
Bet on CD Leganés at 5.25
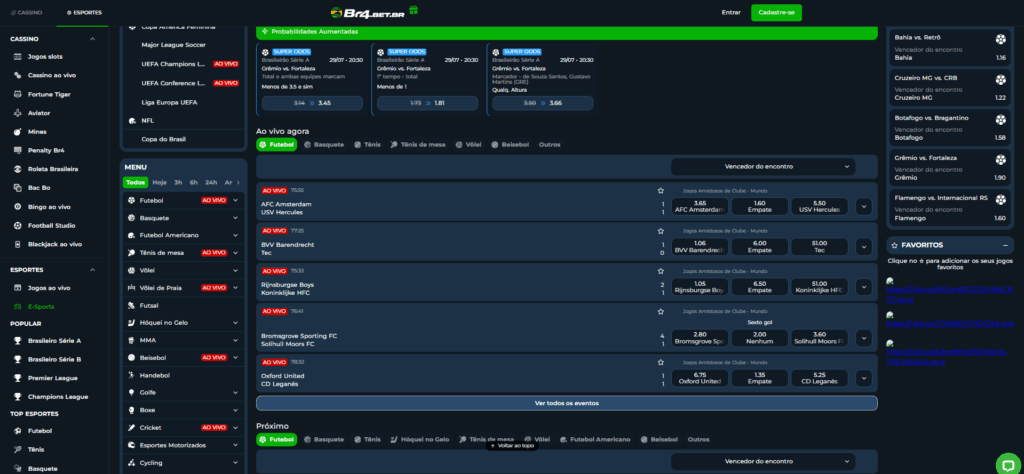click(820, 378)
